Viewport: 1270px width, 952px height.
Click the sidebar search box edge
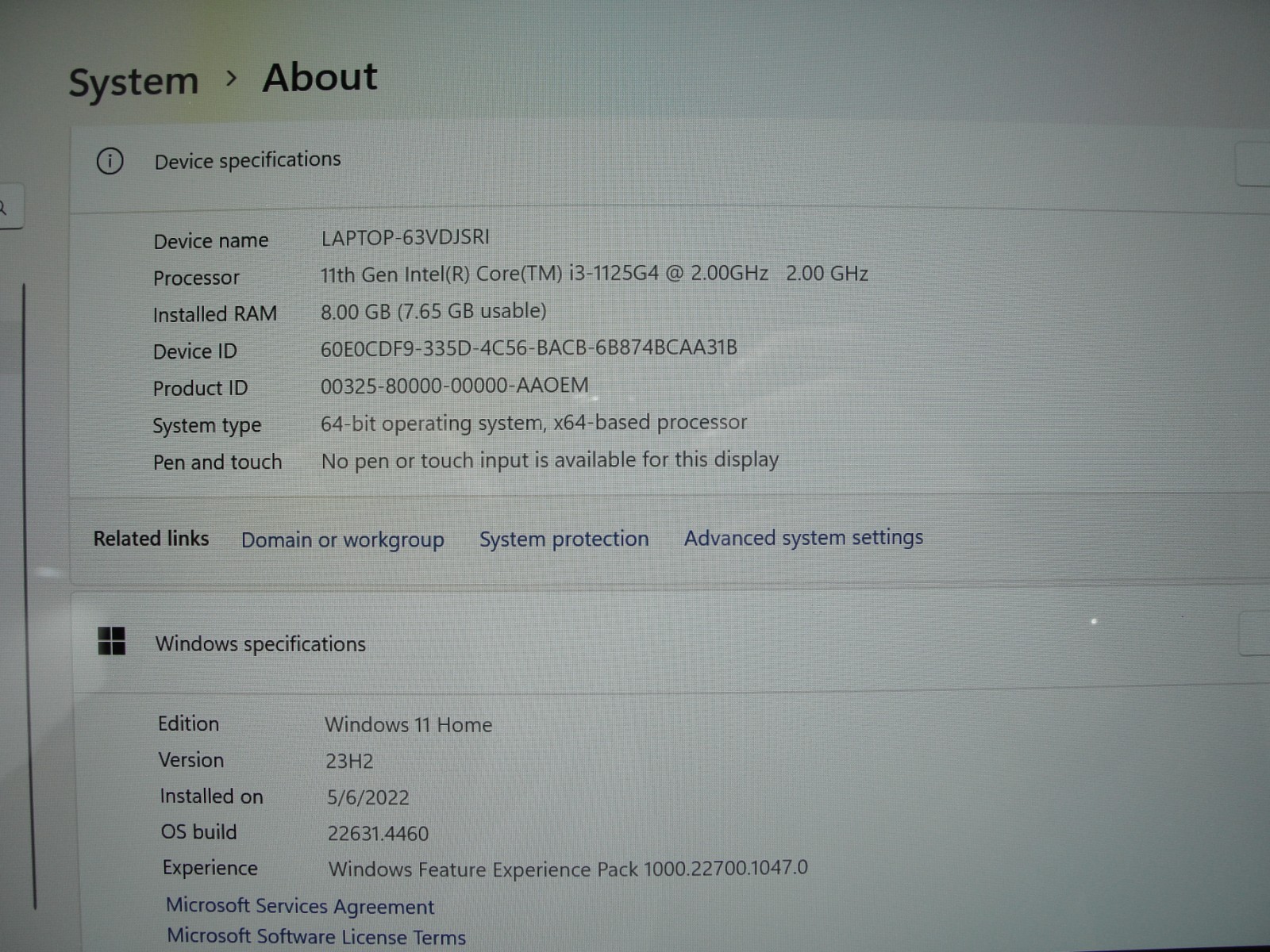tap(11, 206)
